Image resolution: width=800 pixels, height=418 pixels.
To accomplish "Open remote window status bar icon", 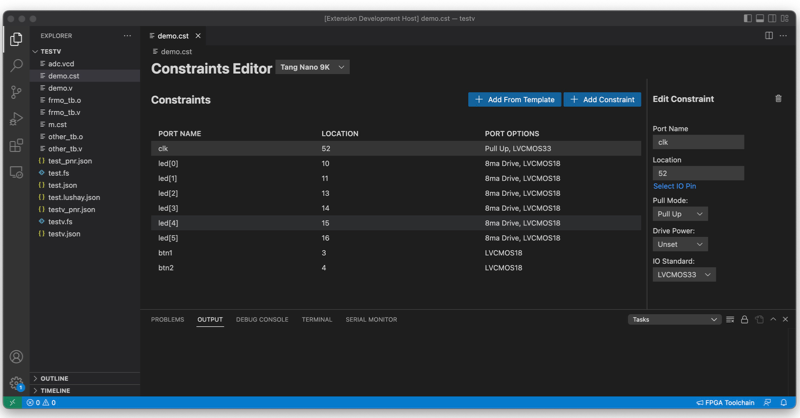I will pyautogui.click(x=12, y=403).
